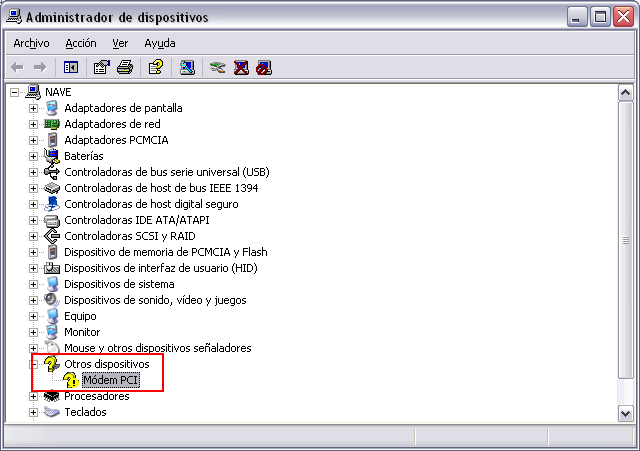The height and width of the screenshot is (451, 640).
Task: Open the Acción menu
Action: [81, 43]
